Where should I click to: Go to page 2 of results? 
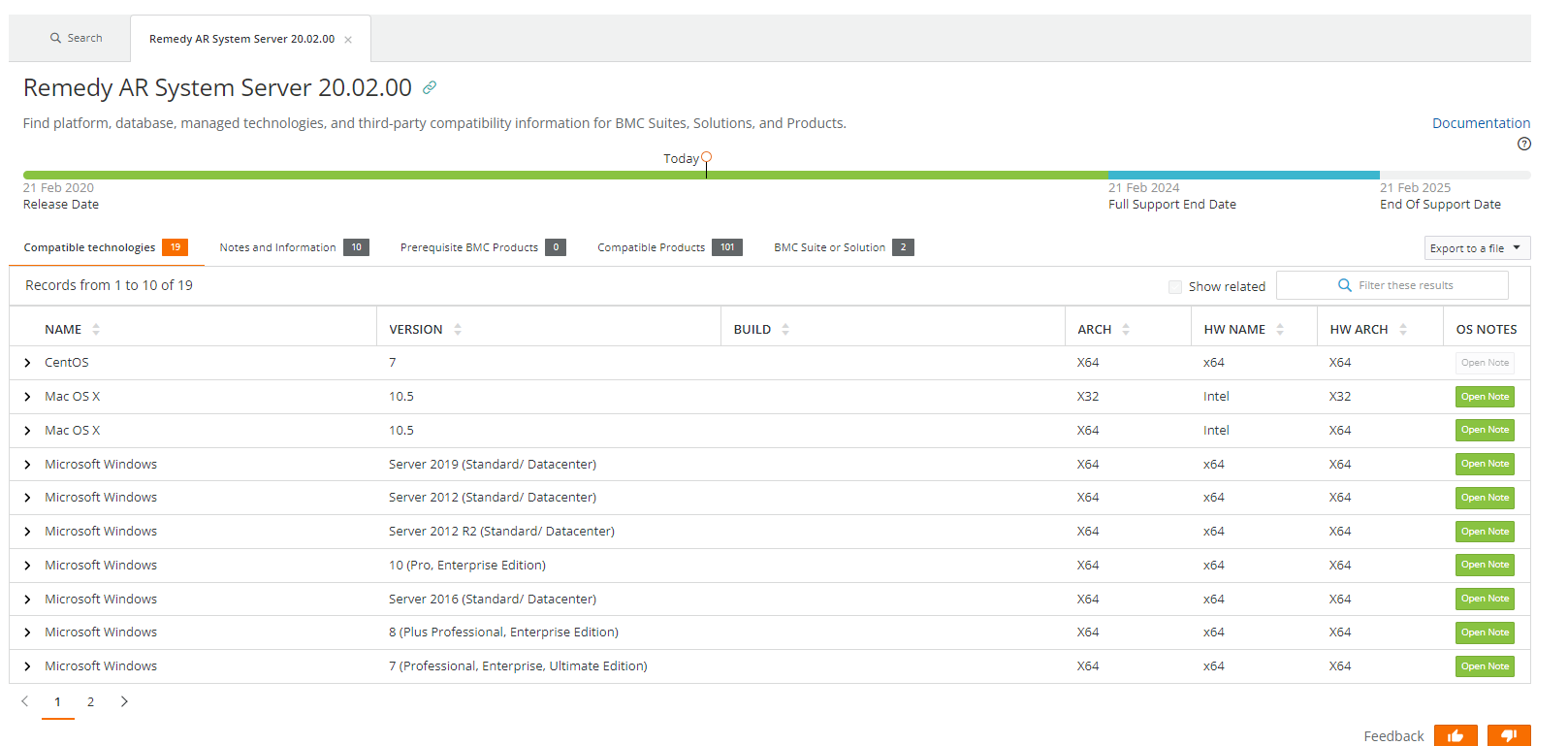91,701
